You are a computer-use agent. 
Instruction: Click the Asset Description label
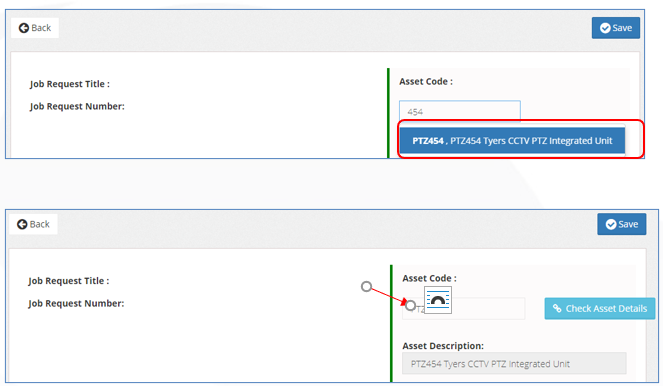443,346
